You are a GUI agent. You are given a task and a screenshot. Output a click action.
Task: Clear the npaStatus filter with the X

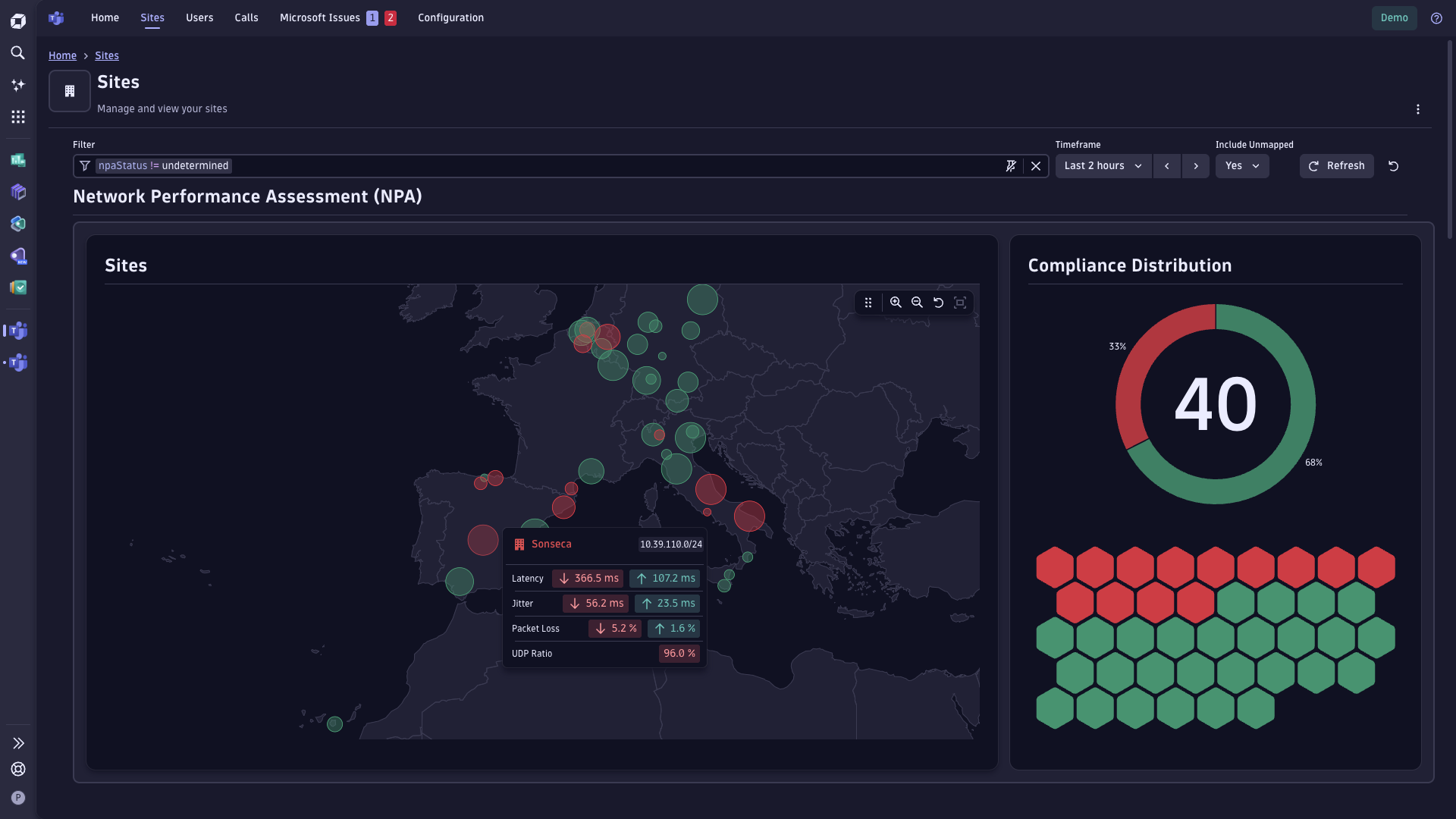1036,165
